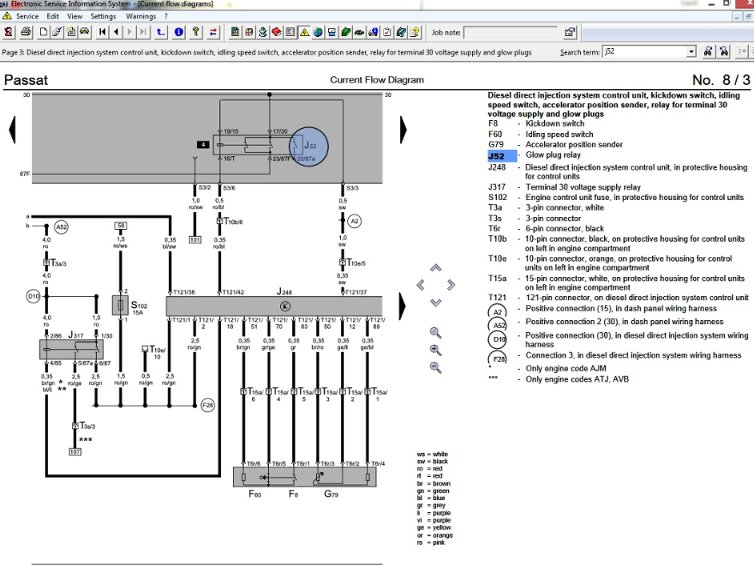Image resolution: width=754 pixels, height=566 pixels.
Task: Click the left black diagram page arrow
Action: click(x=13, y=130)
